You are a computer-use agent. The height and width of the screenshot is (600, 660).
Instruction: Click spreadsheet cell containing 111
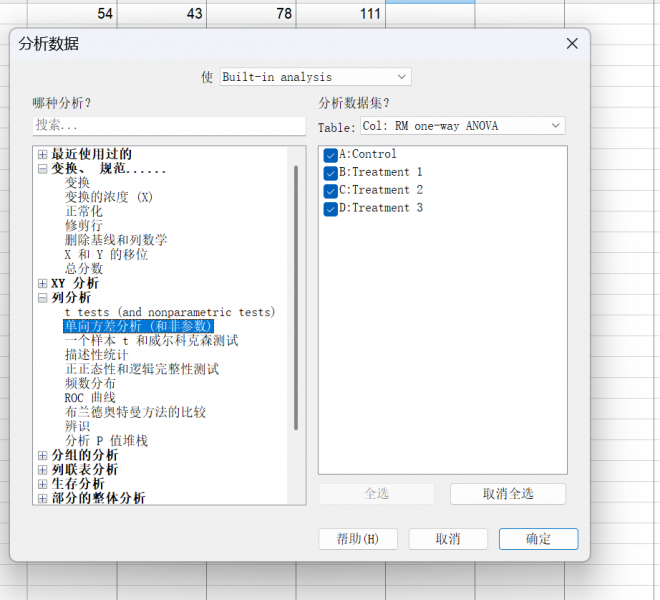point(341,14)
